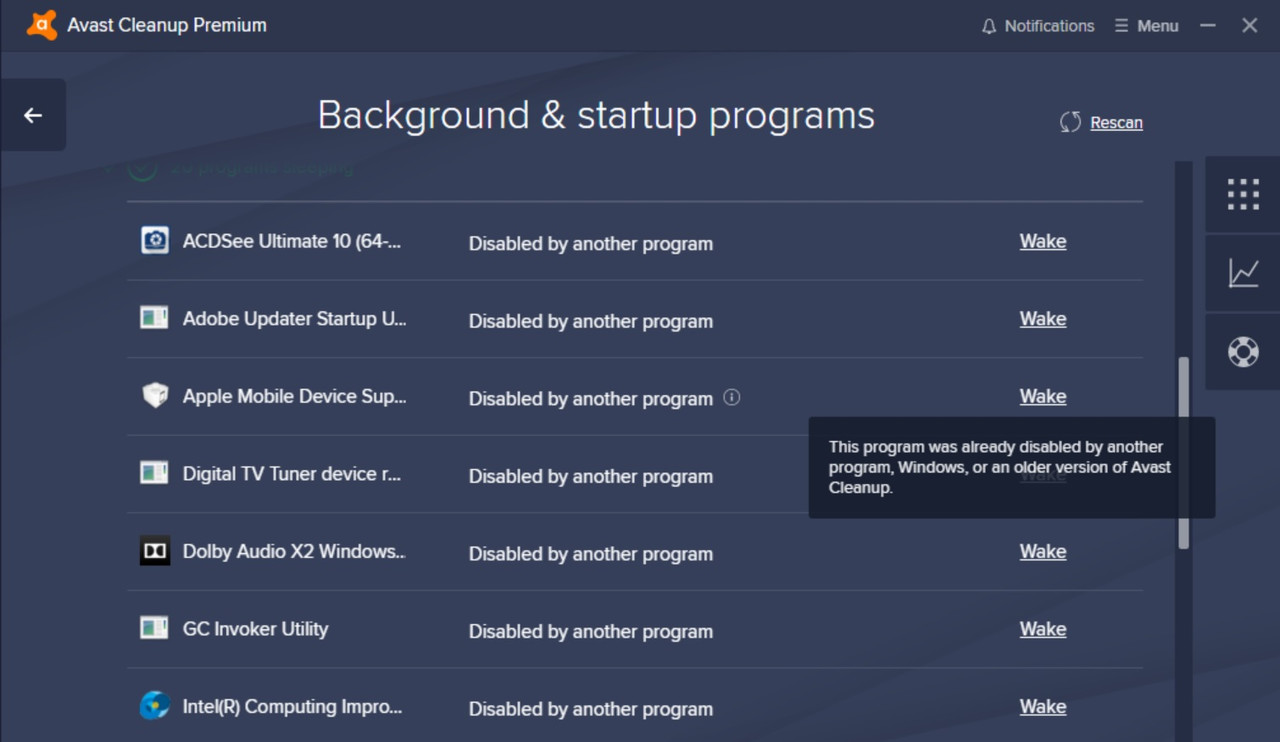
Task: Open the Notifications bell
Action: coord(1038,26)
